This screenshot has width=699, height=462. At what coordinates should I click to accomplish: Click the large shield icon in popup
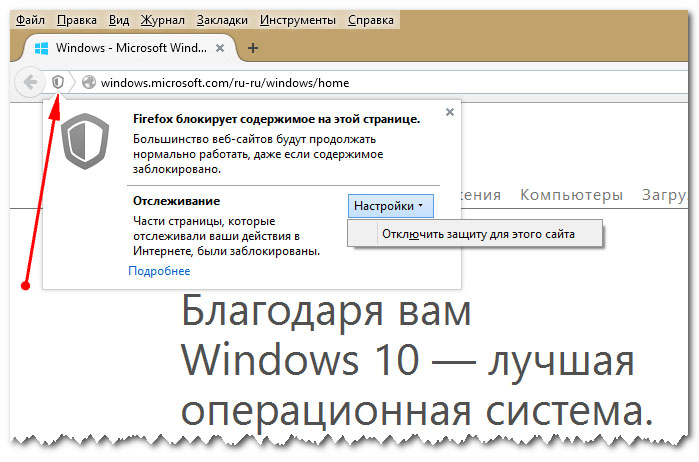point(85,141)
